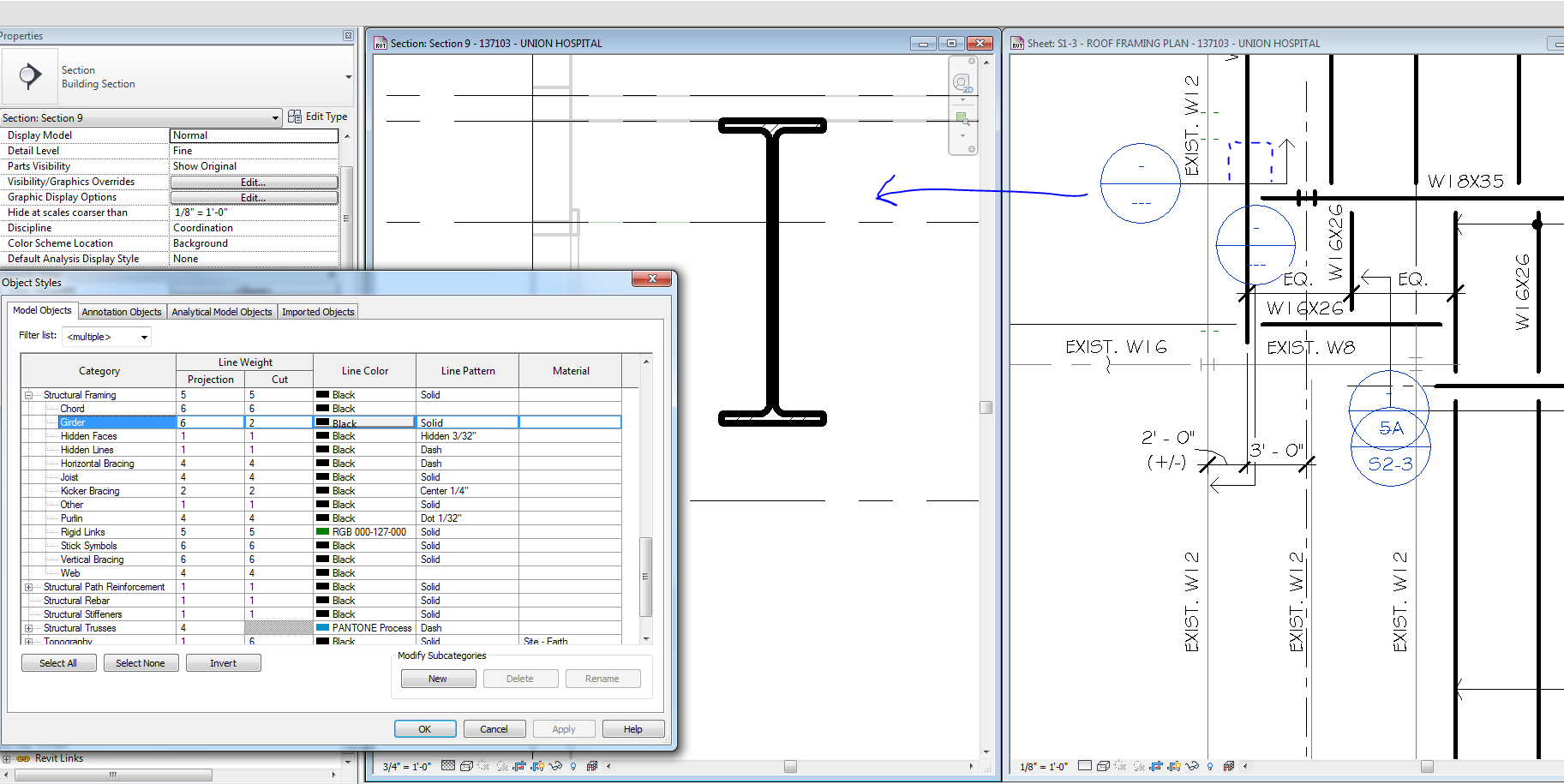Viewport: 1564px width, 784px height.
Task: Switch to the Analytical Model Objects tab
Action: (222, 312)
